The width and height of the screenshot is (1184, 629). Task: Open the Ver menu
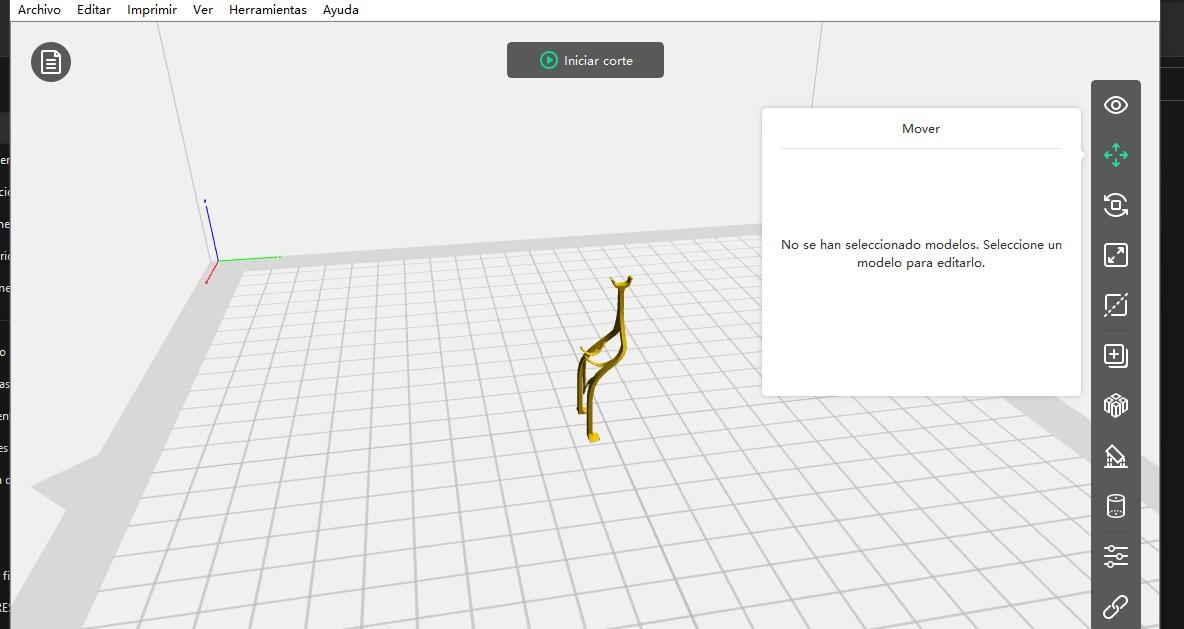(x=203, y=10)
